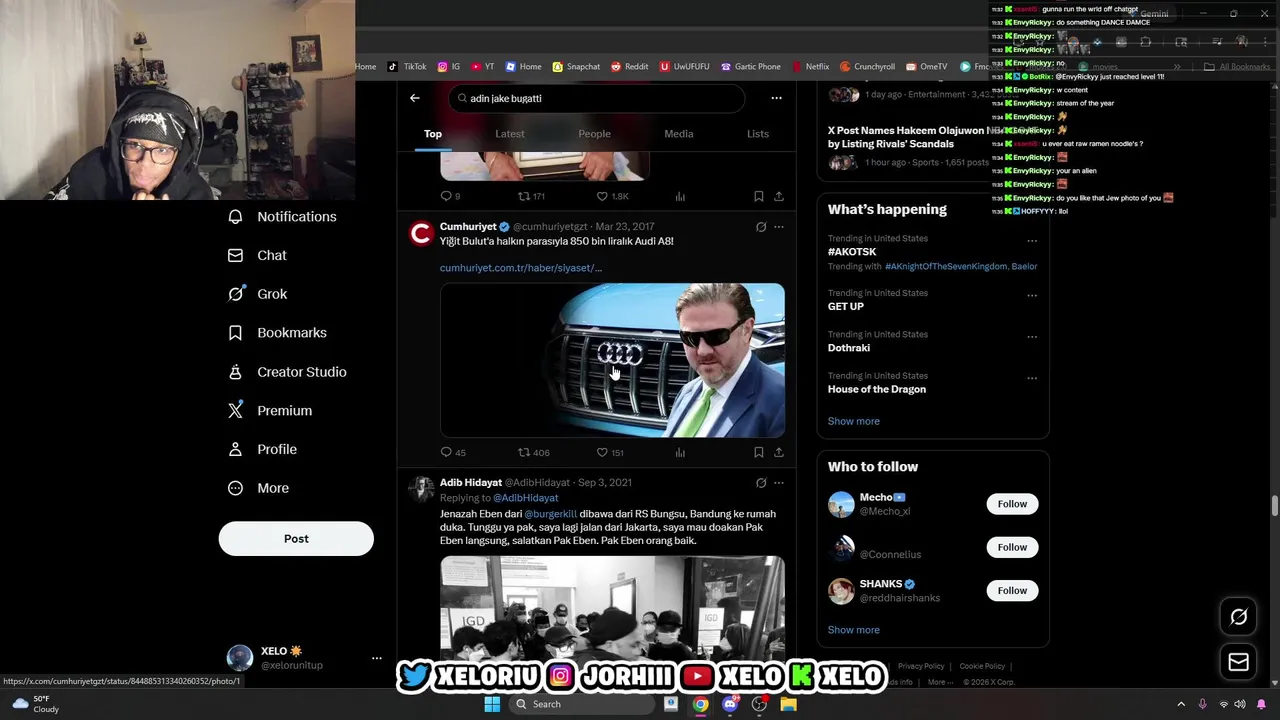Open the Grok floating button at bottom right
Image resolution: width=1280 pixels, height=720 pixels.
(1238, 617)
